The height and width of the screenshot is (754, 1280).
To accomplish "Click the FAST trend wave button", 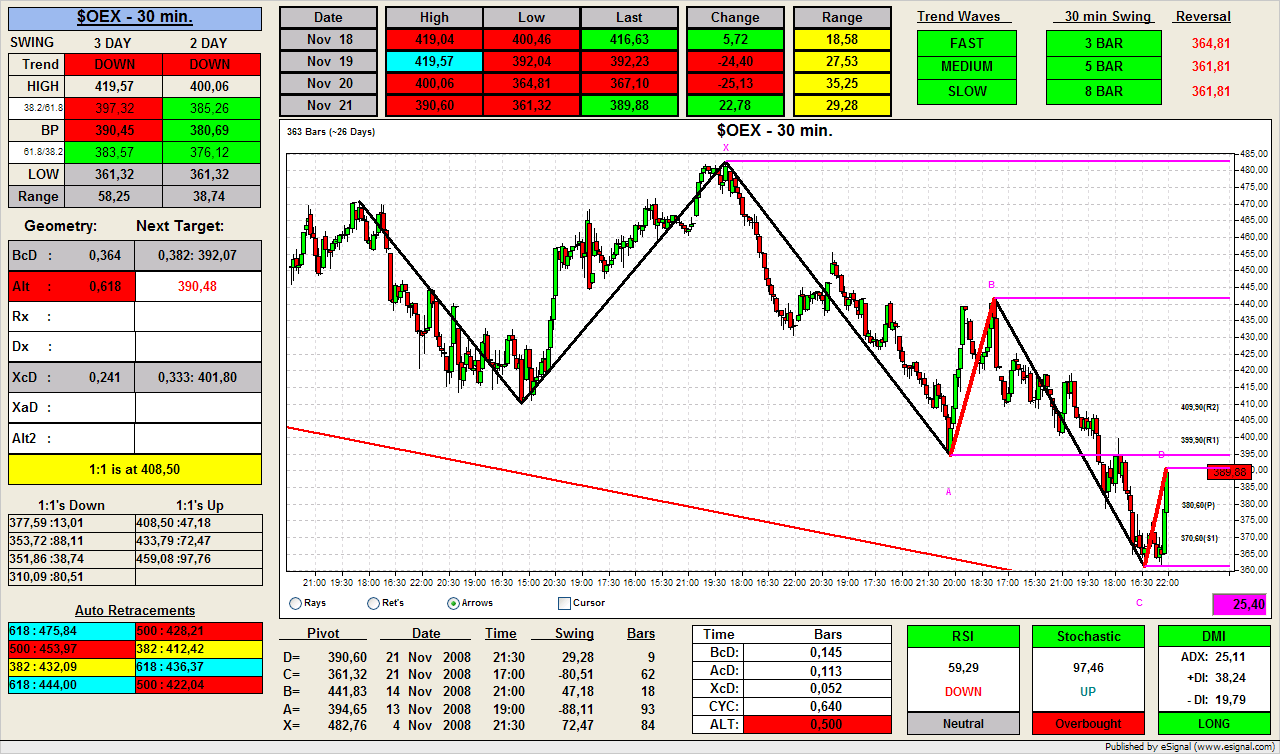I will click(x=966, y=43).
